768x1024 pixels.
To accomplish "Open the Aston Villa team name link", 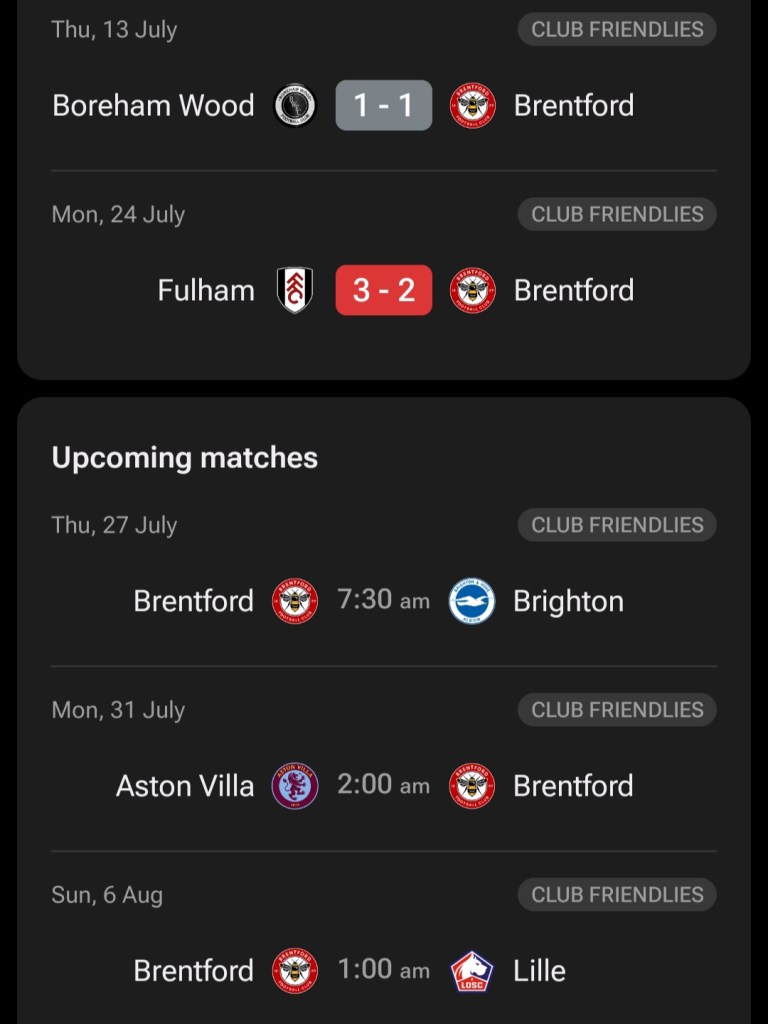I will (x=185, y=786).
